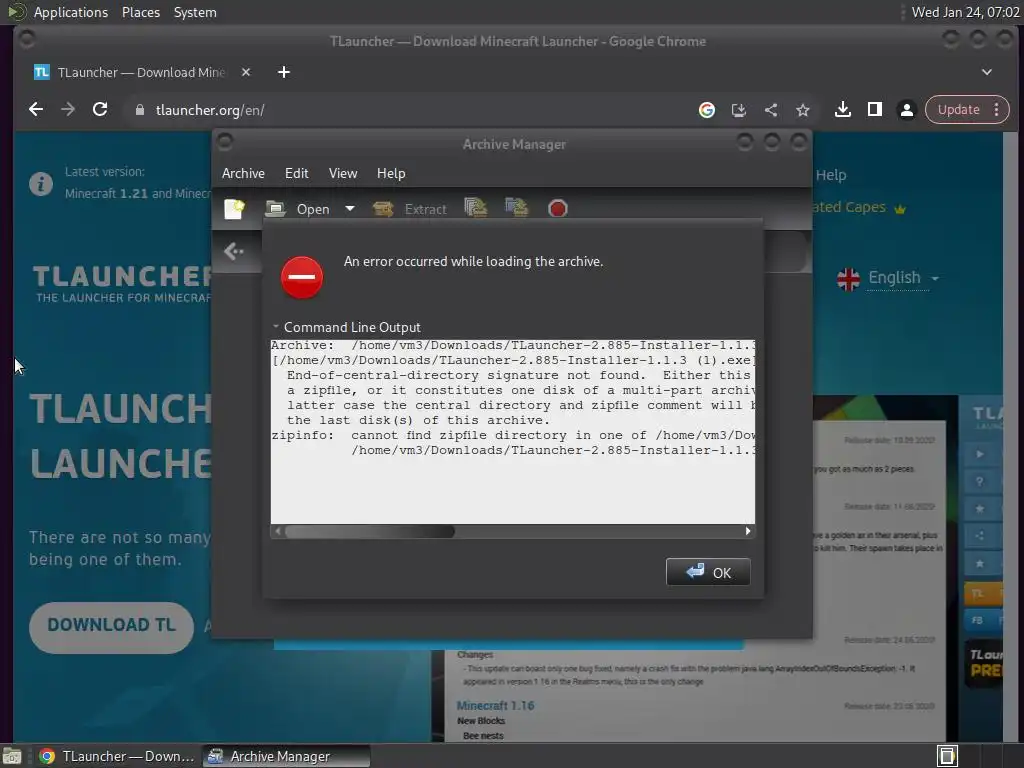Click the workspace switcher icon in taskbar

click(947, 756)
